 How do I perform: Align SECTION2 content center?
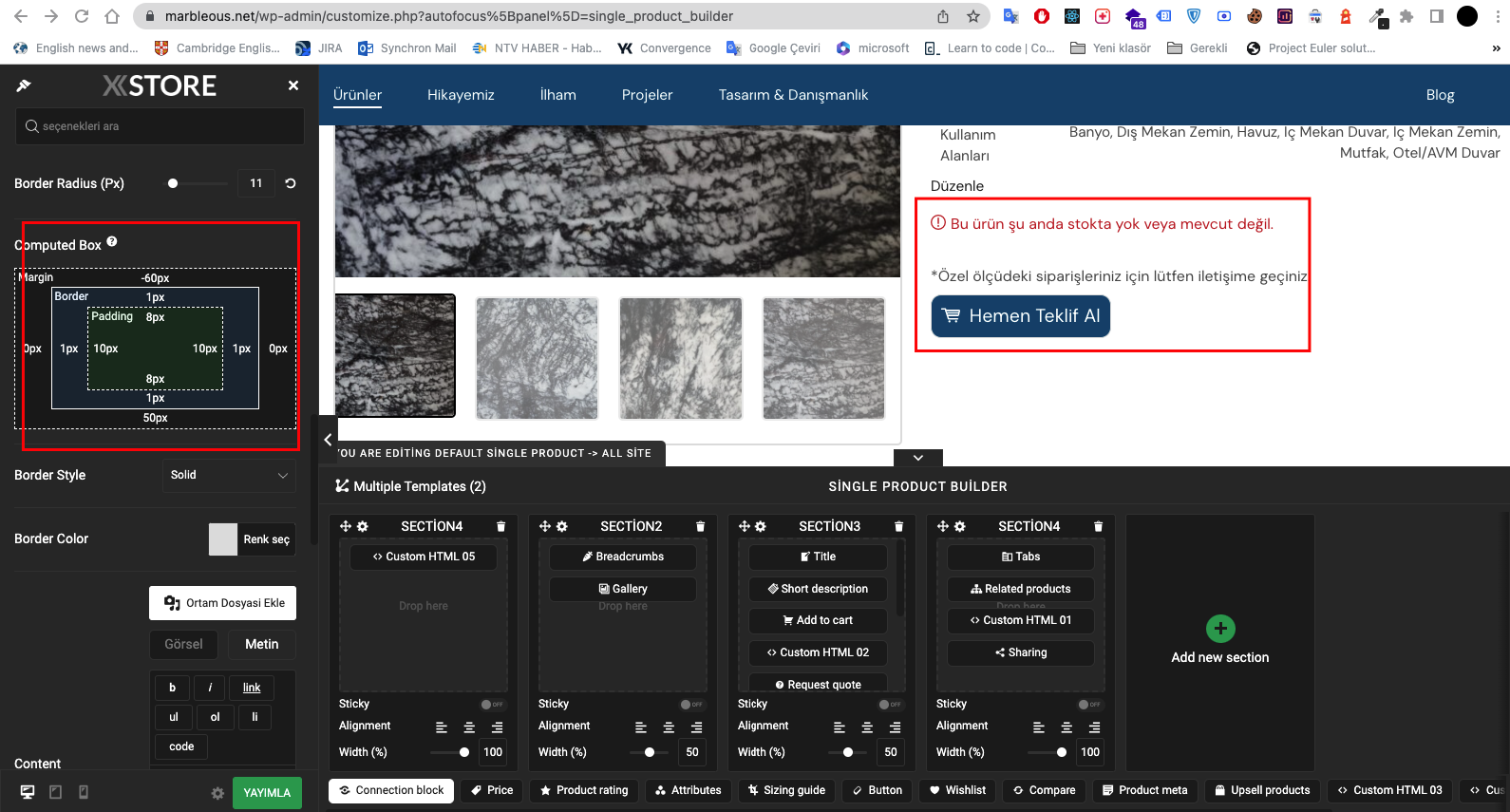(x=669, y=727)
